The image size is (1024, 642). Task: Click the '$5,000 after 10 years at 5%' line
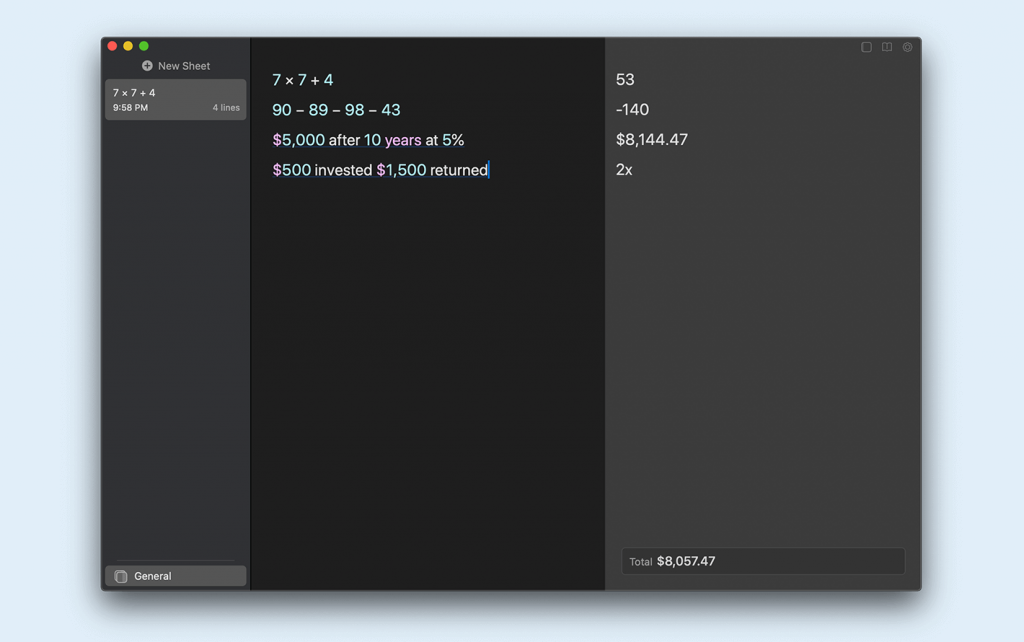click(x=368, y=140)
